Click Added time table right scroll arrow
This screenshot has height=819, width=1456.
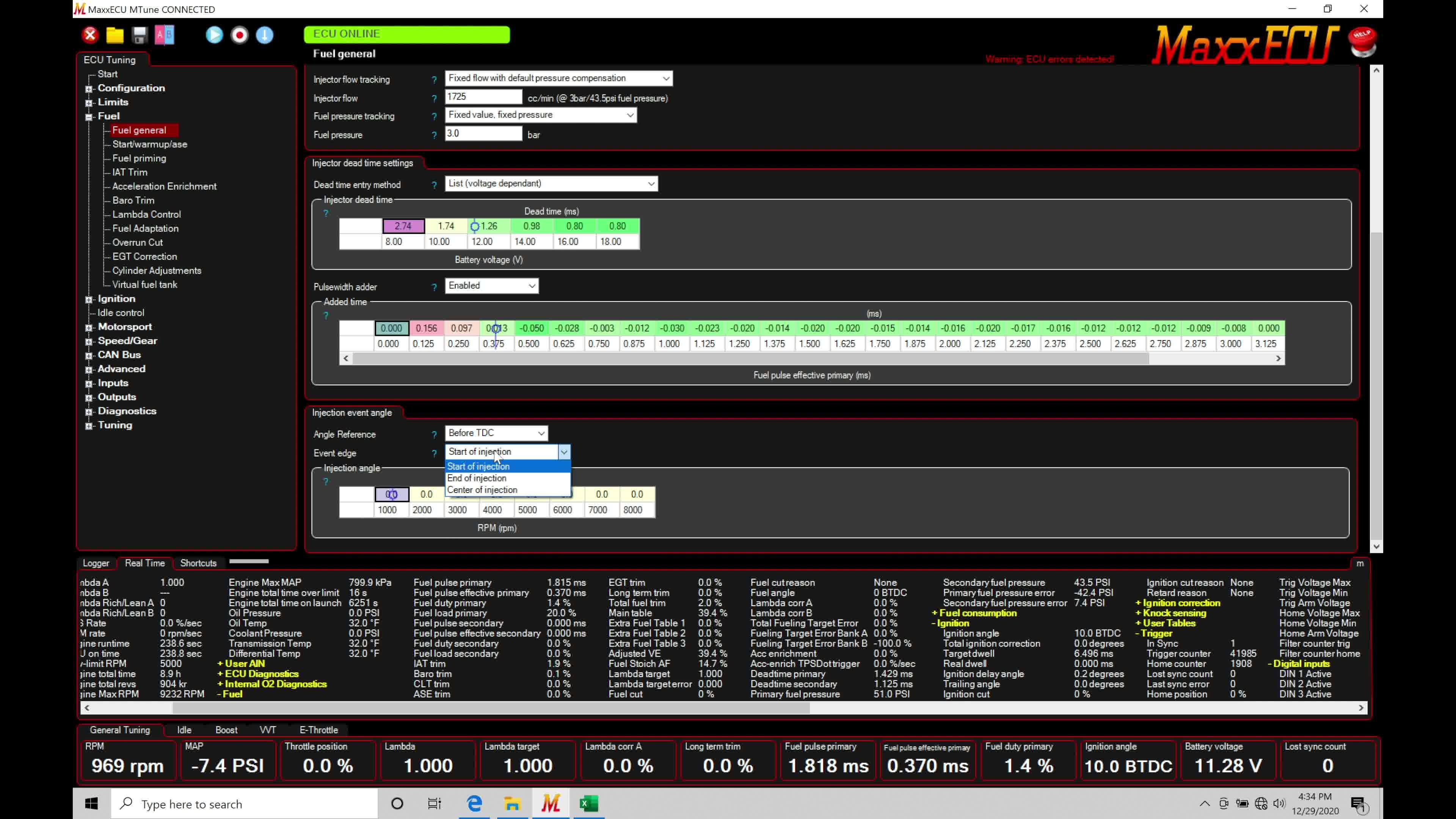tap(1278, 358)
